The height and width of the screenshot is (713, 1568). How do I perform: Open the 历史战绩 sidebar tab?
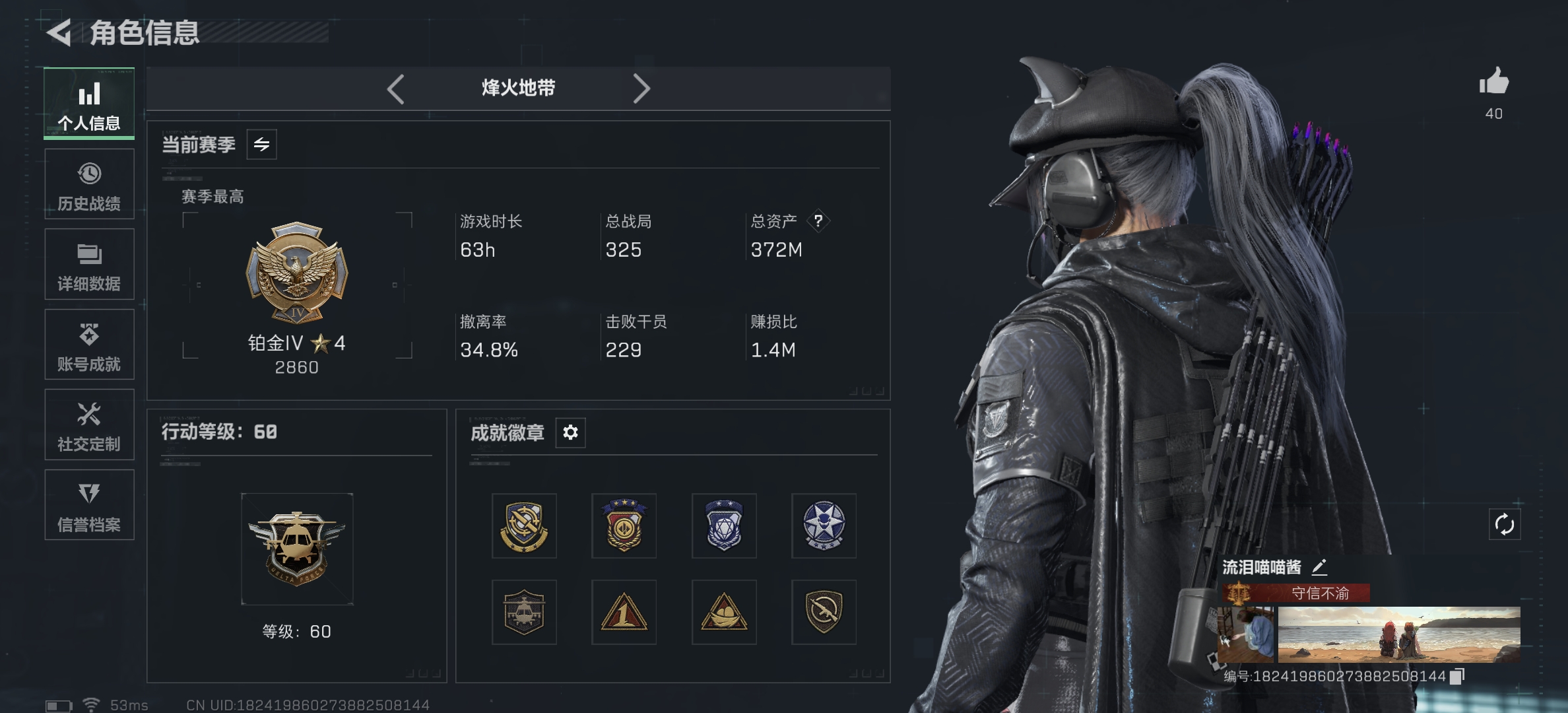(89, 184)
